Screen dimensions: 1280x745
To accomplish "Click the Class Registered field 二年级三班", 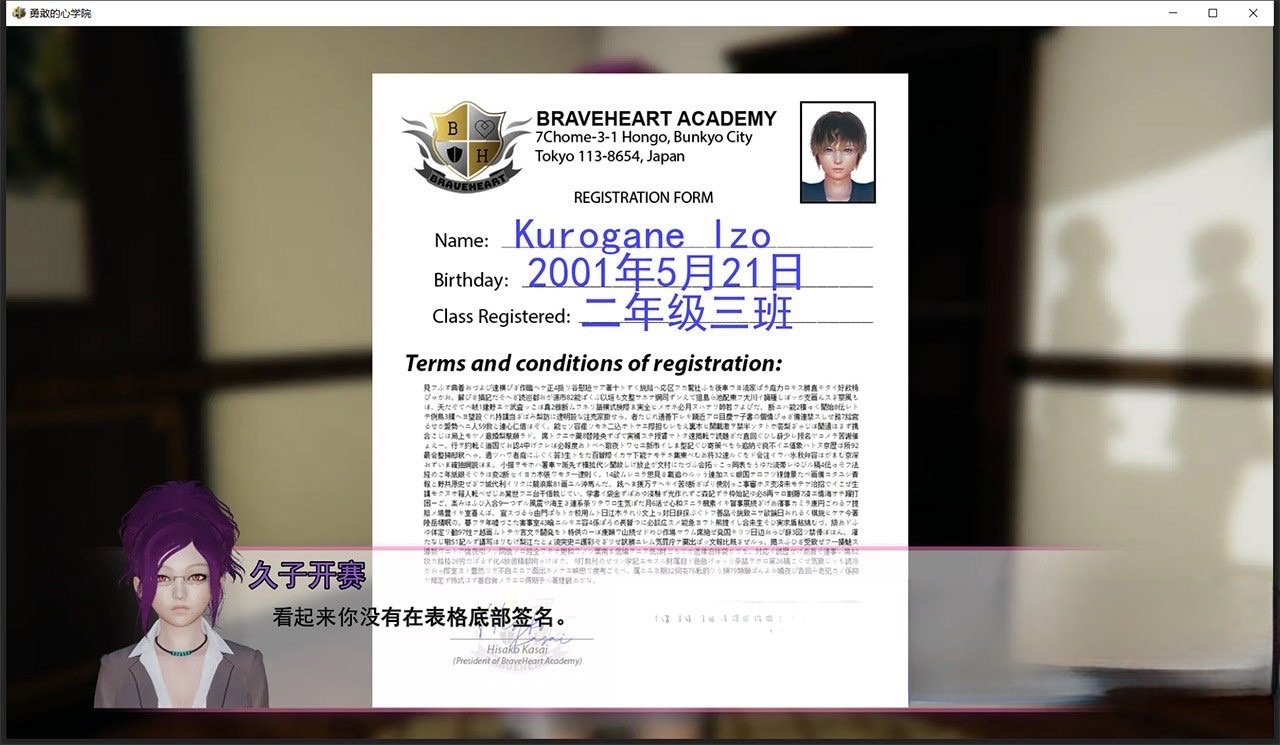I will [687, 312].
